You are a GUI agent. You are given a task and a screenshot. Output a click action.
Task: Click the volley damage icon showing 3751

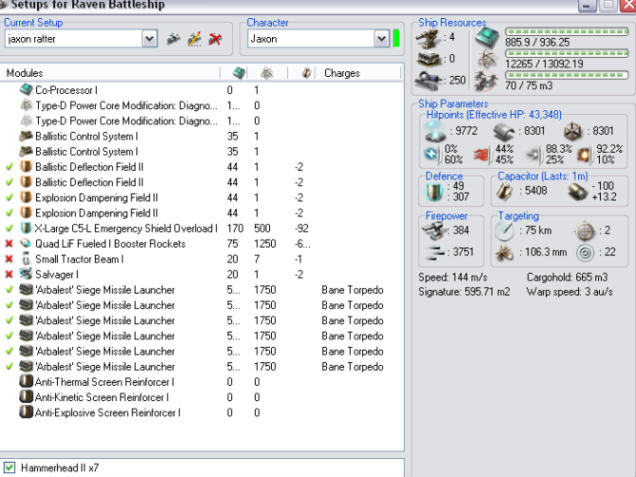(434, 252)
